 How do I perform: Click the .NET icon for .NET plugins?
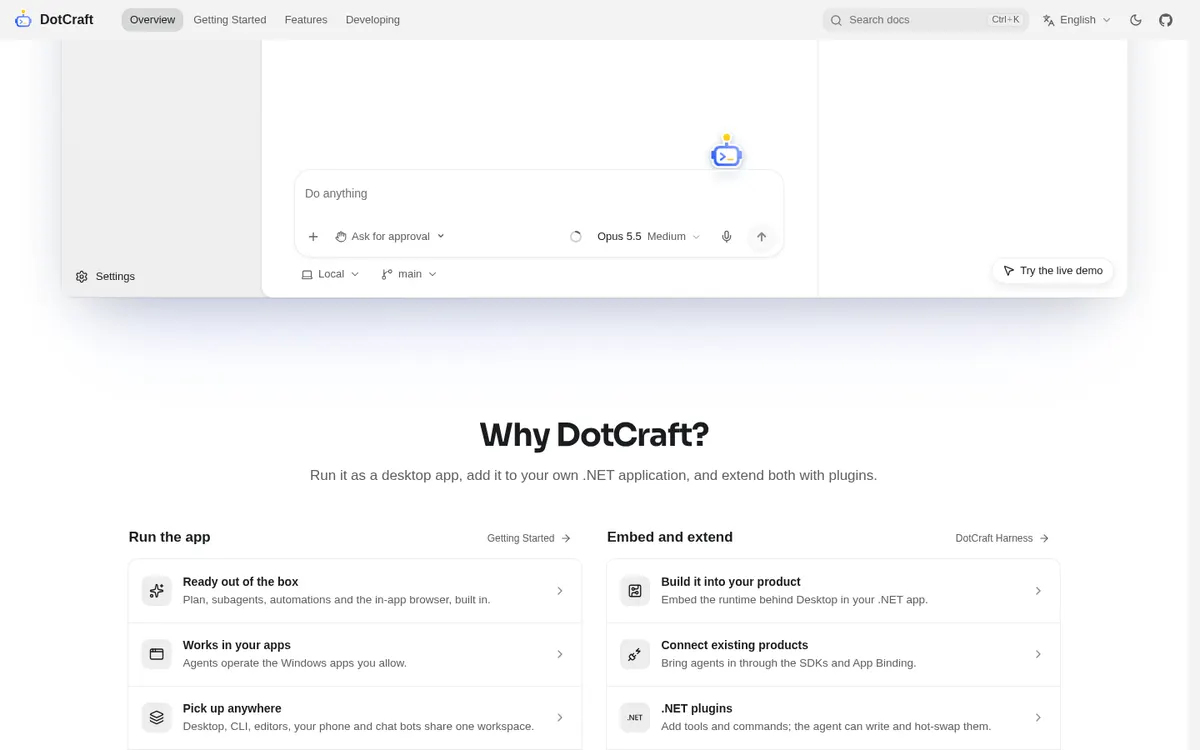tap(635, 717)
